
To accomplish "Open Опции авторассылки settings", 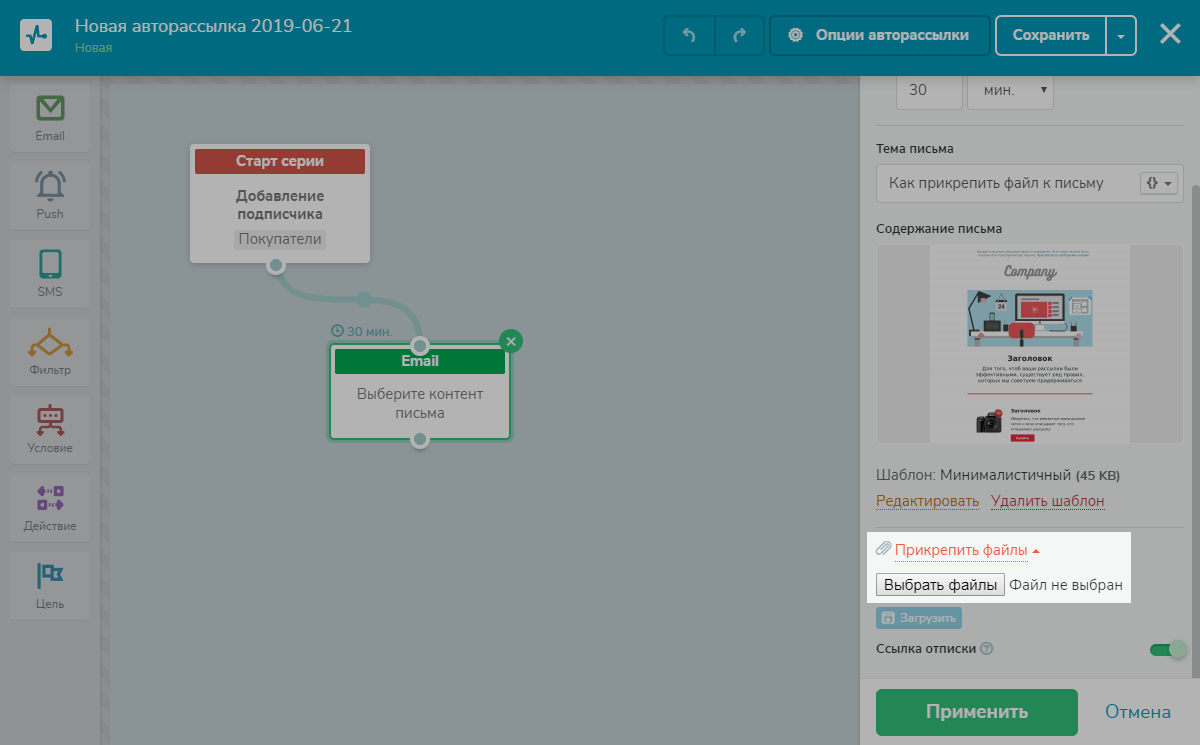I will [880, 35].
